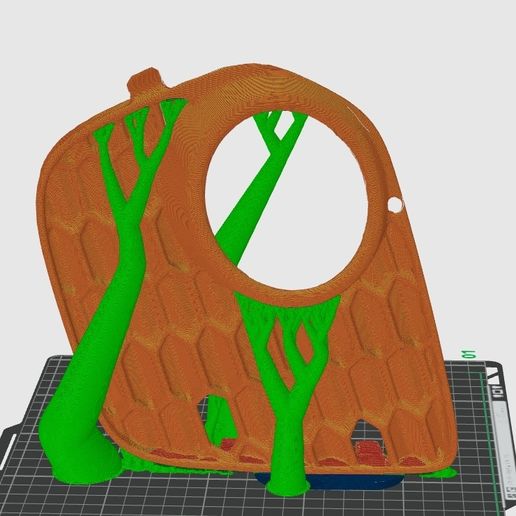Click the rectangular tab on the model's top left
Viewport: 516px width, 516px height.
(x=147, y=81)
